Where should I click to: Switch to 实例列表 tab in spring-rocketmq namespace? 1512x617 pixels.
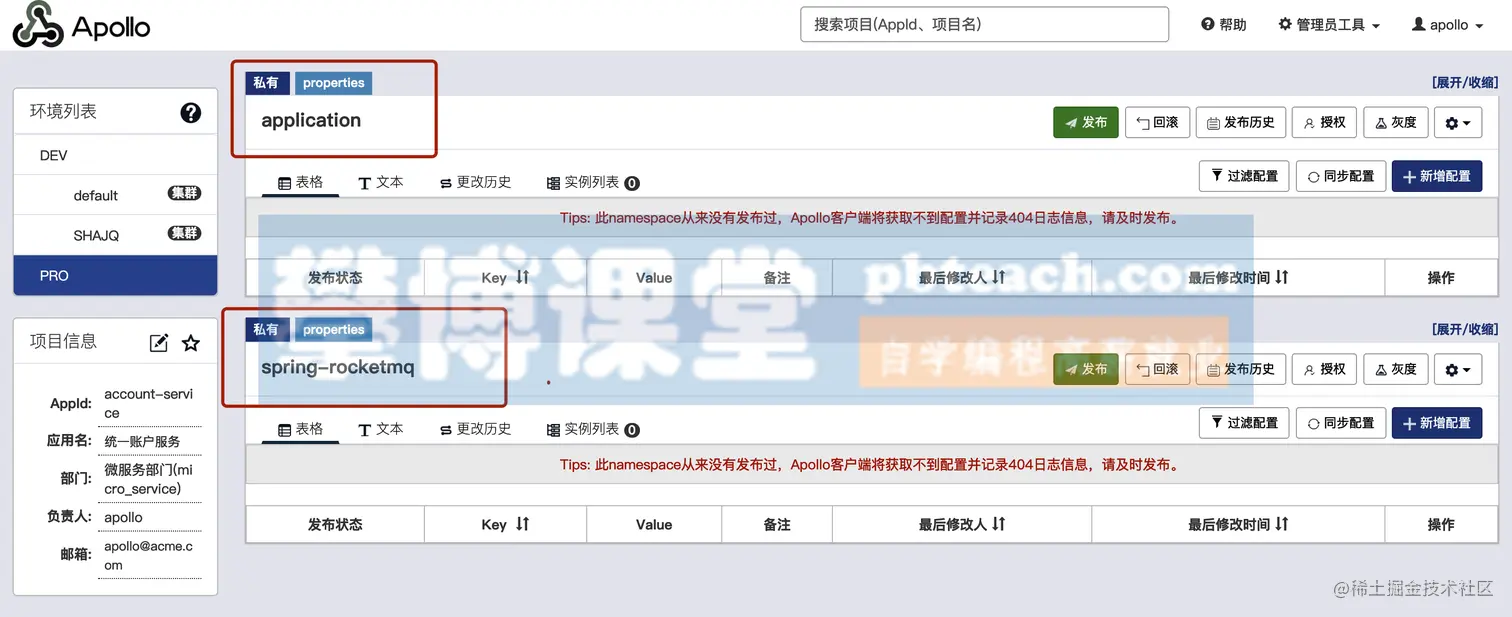tap(592, 429)
